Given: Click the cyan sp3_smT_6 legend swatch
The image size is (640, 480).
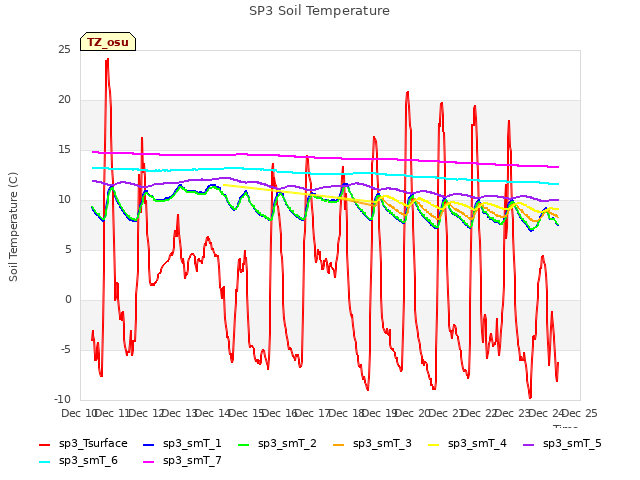Looking at the screenshot, I should click(44, 462).
